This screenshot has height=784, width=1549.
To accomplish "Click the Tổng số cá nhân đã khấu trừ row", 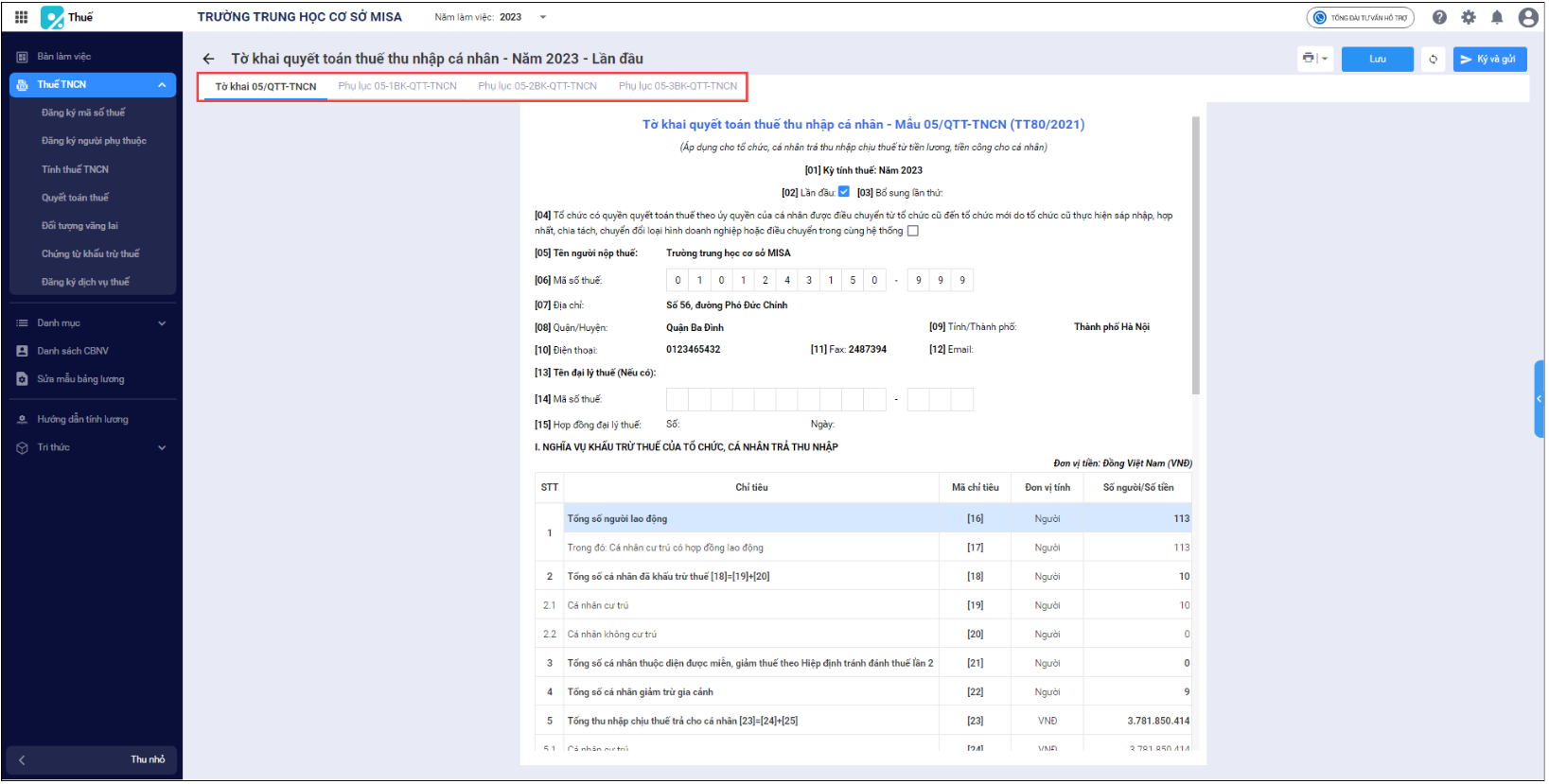I will pyautogui.click(x=863, y=577).
